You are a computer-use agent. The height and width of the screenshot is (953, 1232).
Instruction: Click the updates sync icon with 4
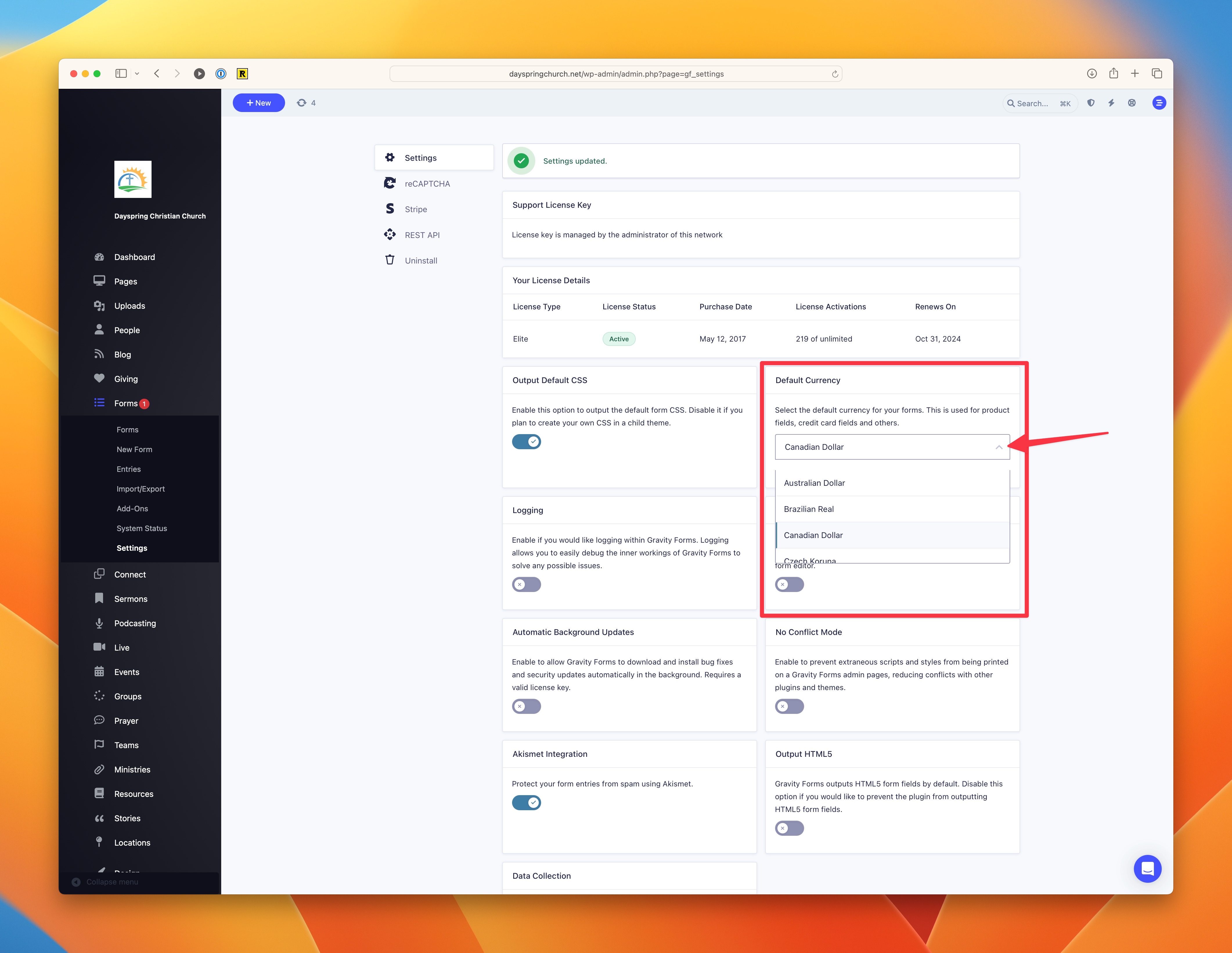pos(306,103)
